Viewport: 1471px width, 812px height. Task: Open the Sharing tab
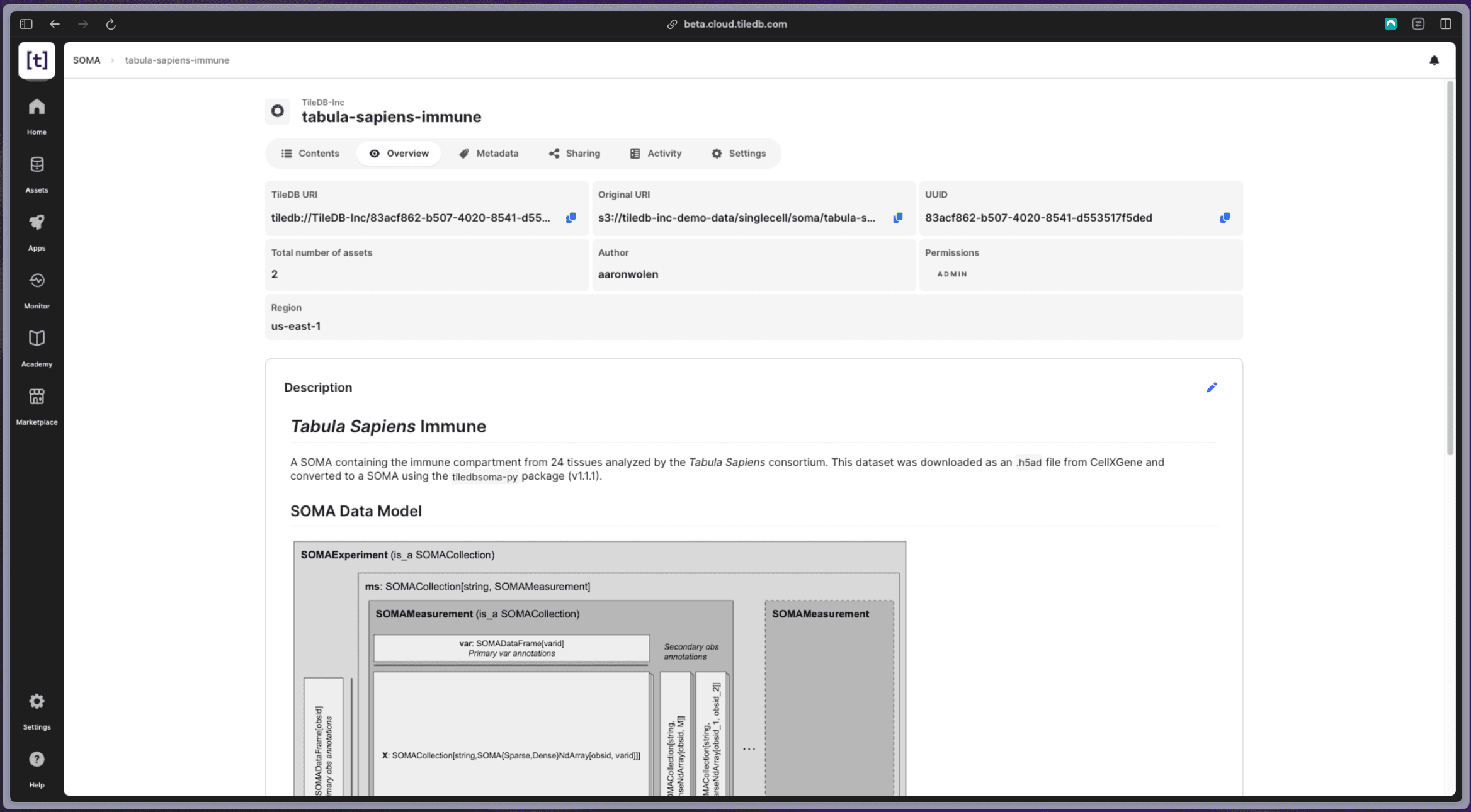pos(574,154)
